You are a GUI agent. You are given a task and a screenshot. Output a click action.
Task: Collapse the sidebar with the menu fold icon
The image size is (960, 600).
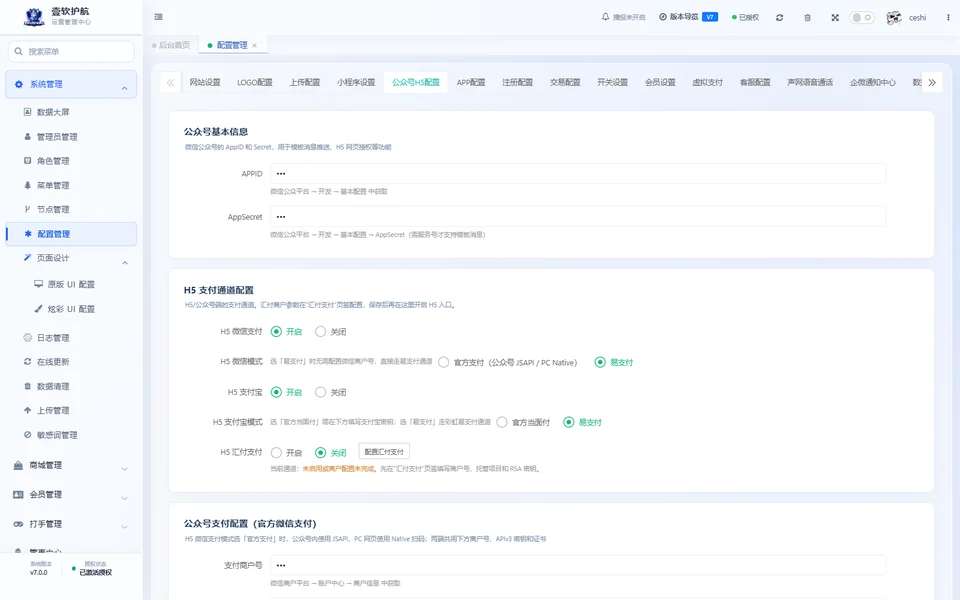159,17
